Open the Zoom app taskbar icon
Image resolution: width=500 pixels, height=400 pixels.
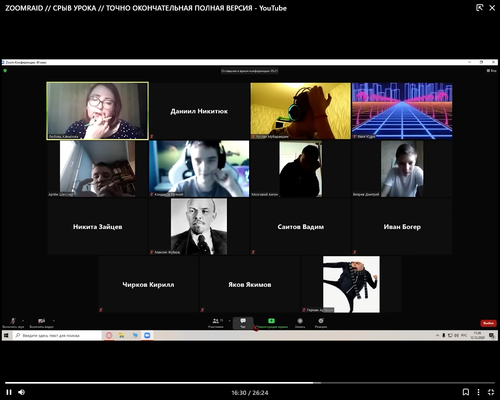click(x=147, y=335)
